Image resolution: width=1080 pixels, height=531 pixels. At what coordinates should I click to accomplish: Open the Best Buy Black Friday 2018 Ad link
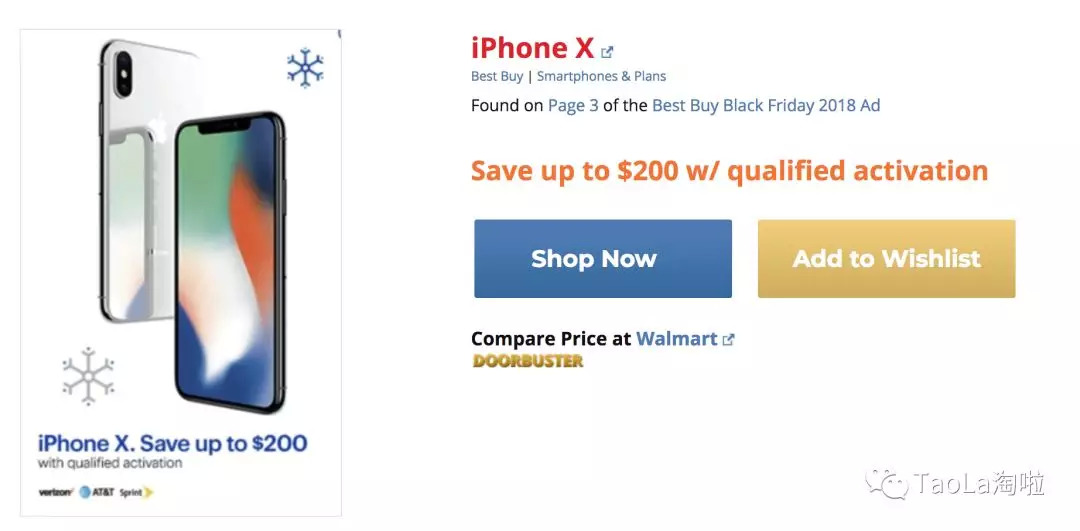pos(766,105)
